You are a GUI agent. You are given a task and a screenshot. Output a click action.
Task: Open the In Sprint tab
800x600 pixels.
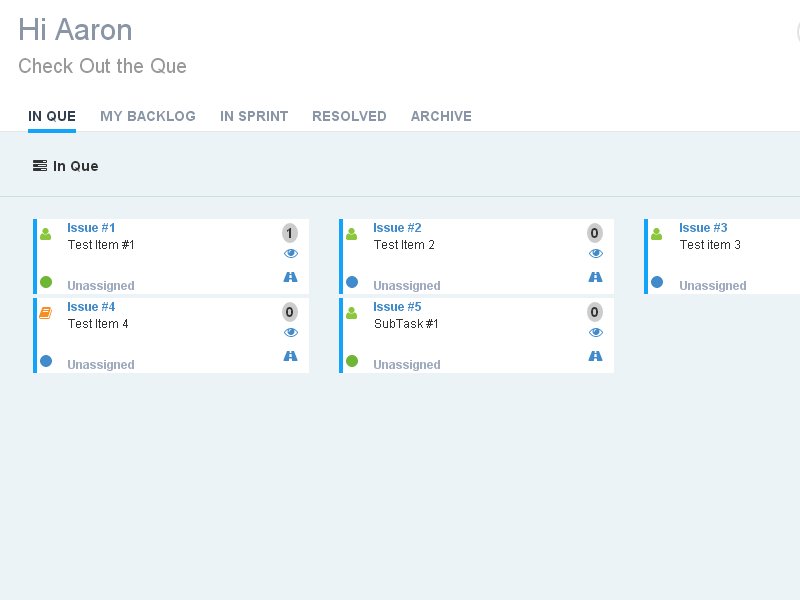(254, 116)
